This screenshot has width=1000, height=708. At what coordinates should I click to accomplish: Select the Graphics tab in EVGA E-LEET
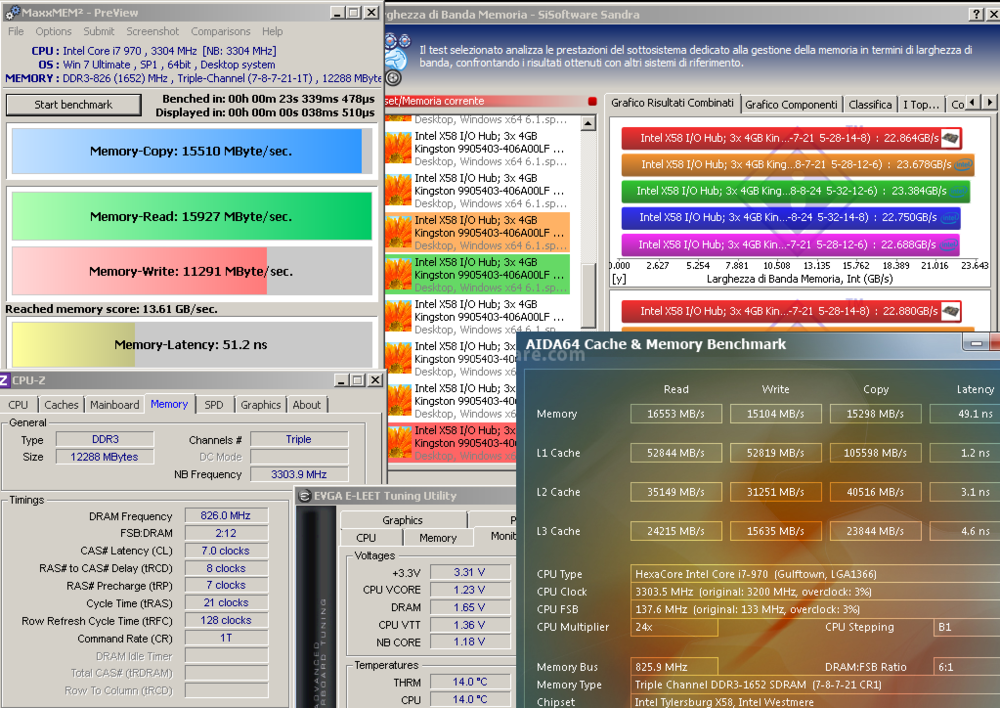[x=403, y=520]
